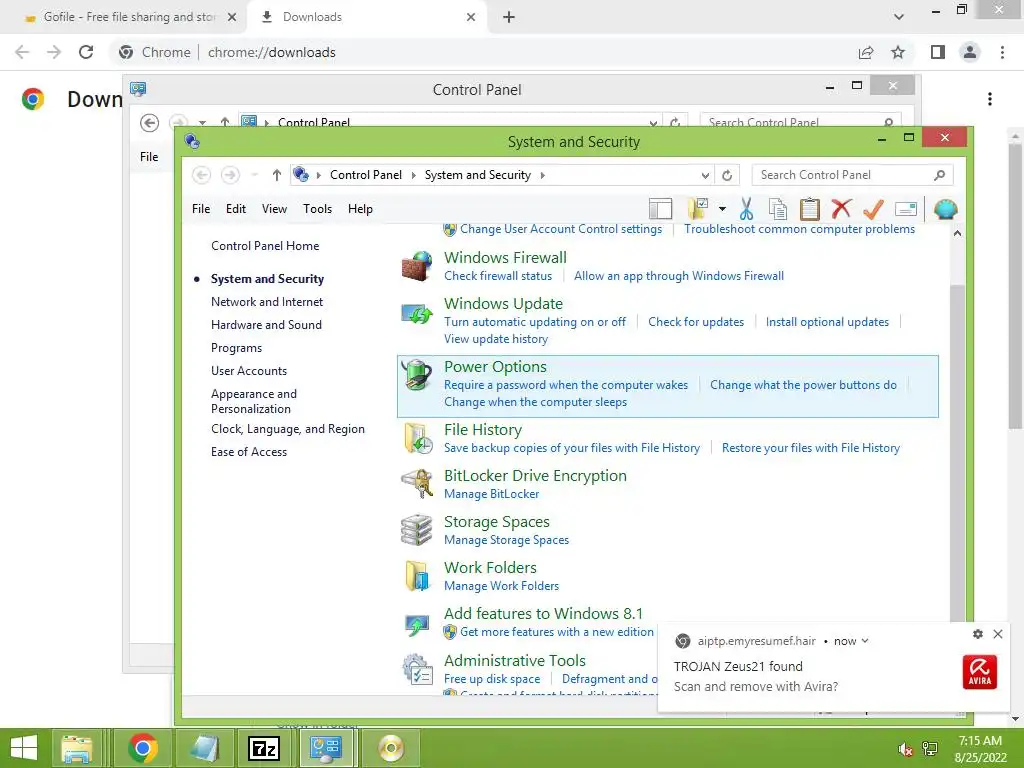Image resolution: width=1024 pixels, height=768 pixels.
Task: Open Chrome from the taskbar
Action: point(143,748)
